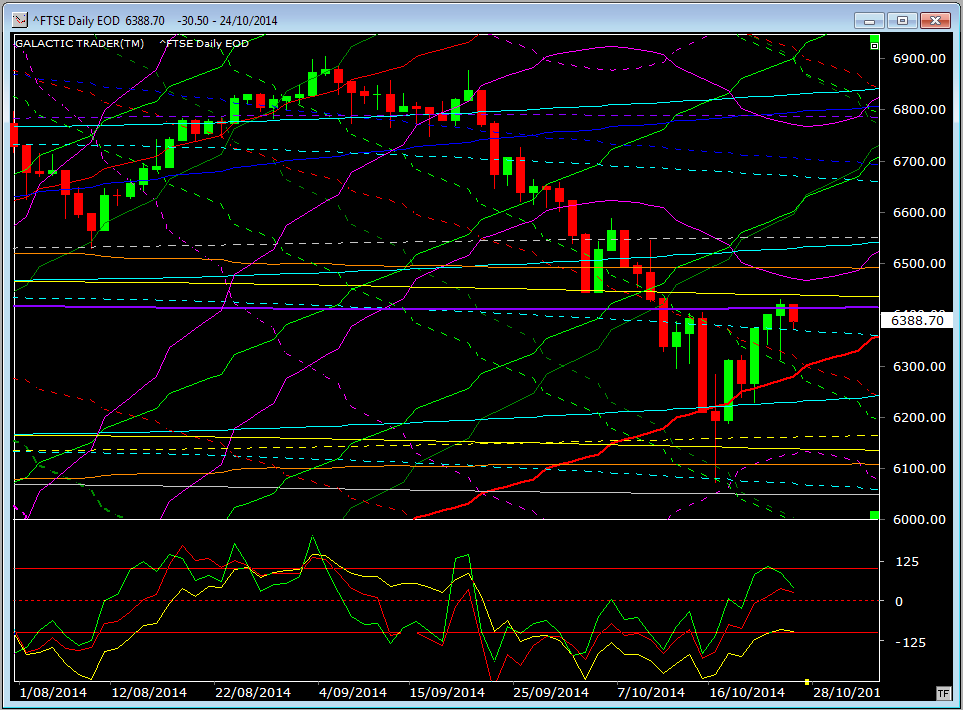
Task: Click the 4/09/2014 date label
Action: [353, 693]
